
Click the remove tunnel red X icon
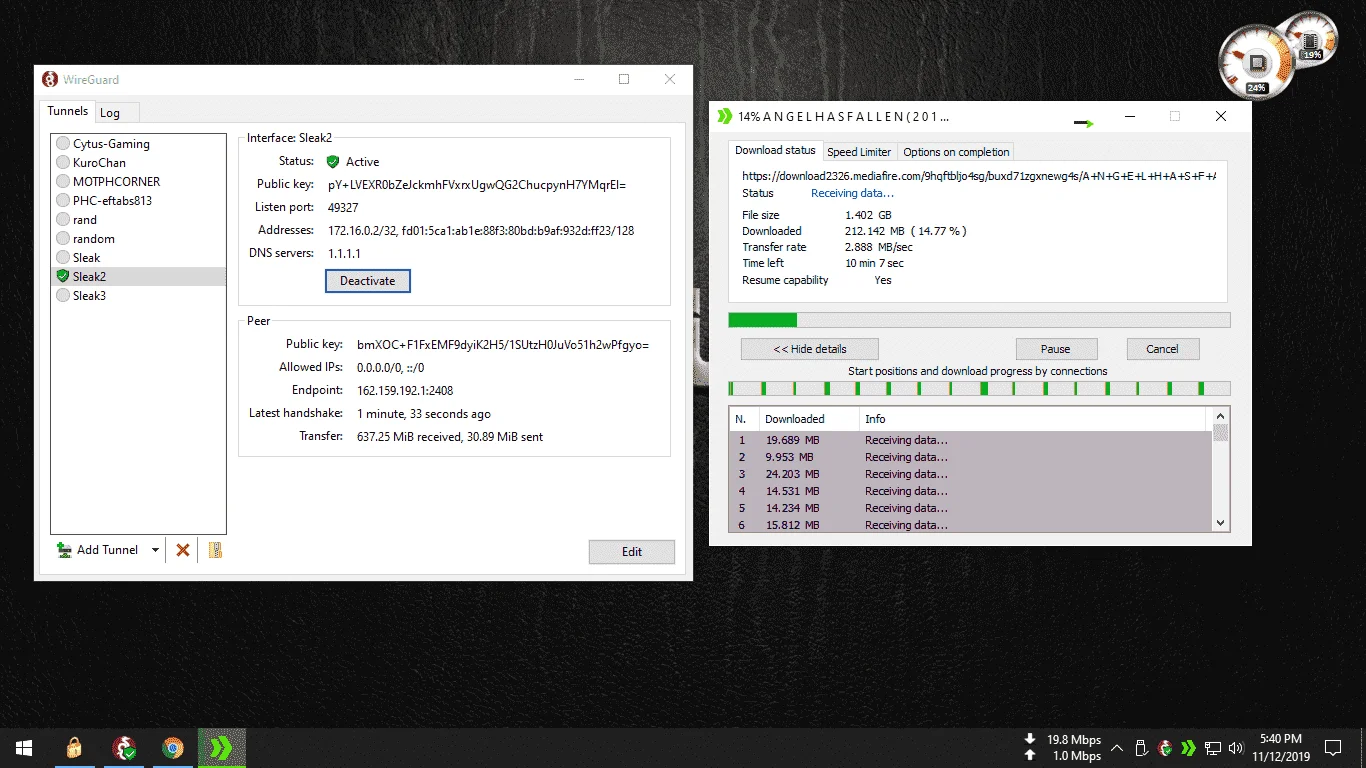click(182, 550)
